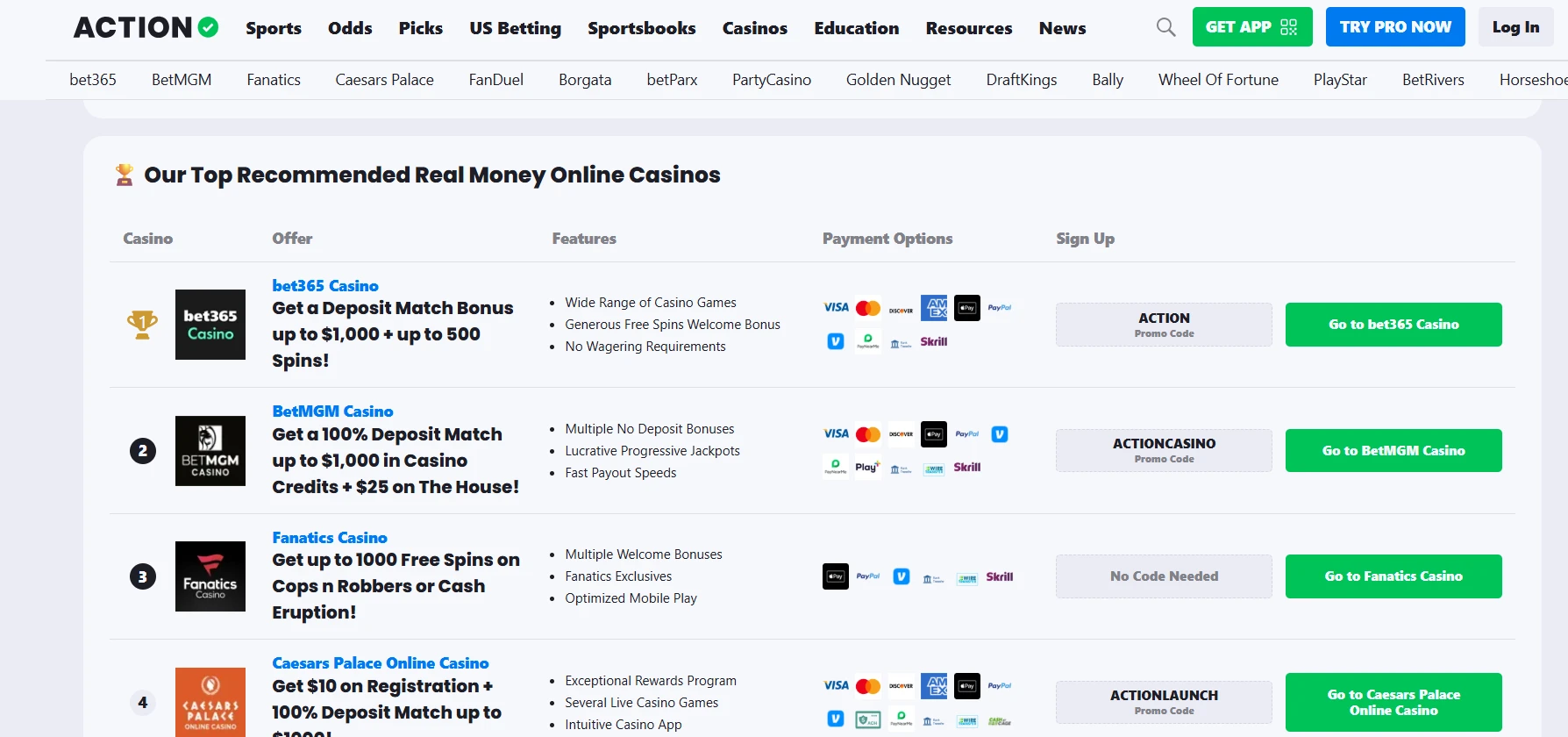The height and width of the screenshot is (737, 1568).
Task: Open Caesars Palace Online Casino link
Action: tap(380, 663)
